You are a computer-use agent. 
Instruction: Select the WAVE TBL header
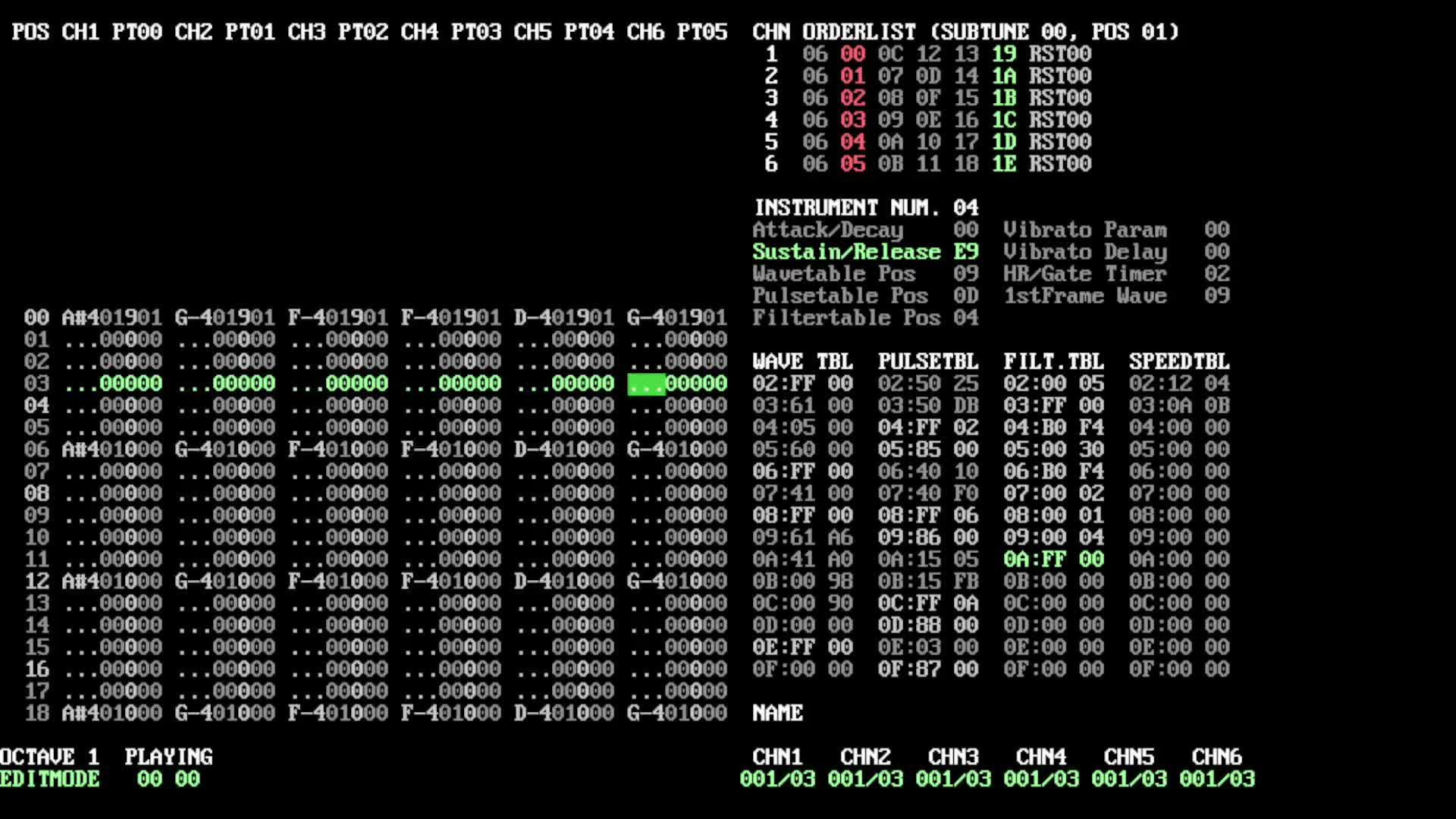coord(802,362)
